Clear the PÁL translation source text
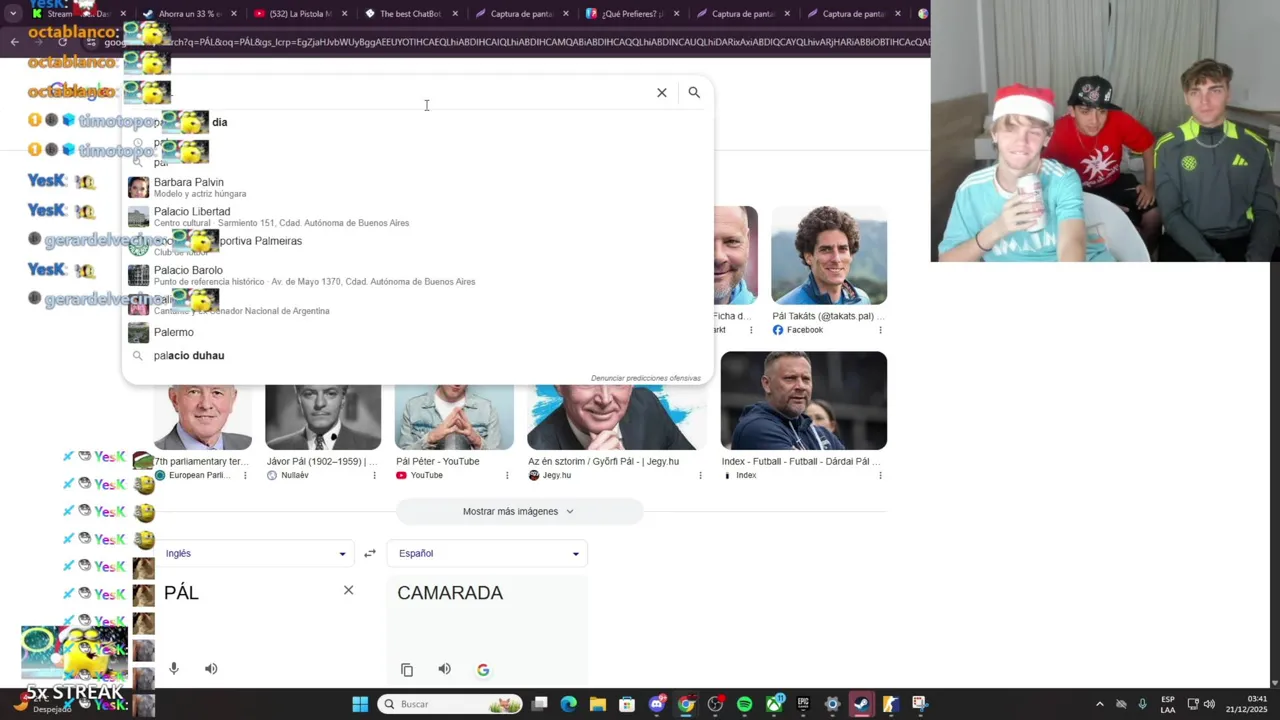Screen dimensions: 1280x720 click(x=348, y=590)
